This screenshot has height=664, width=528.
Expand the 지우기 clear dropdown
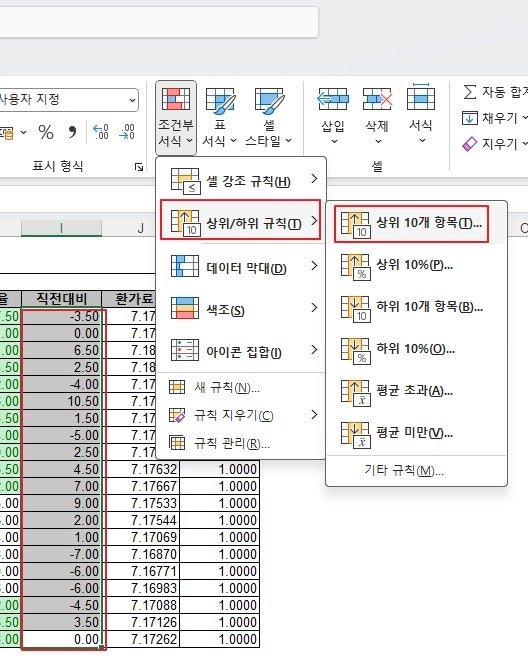495,144
